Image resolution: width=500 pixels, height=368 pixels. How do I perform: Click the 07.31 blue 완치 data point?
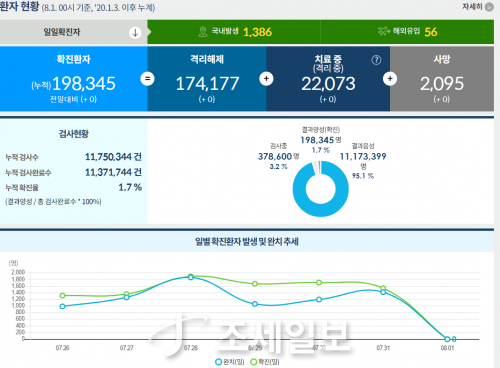[x=383, y=292]
